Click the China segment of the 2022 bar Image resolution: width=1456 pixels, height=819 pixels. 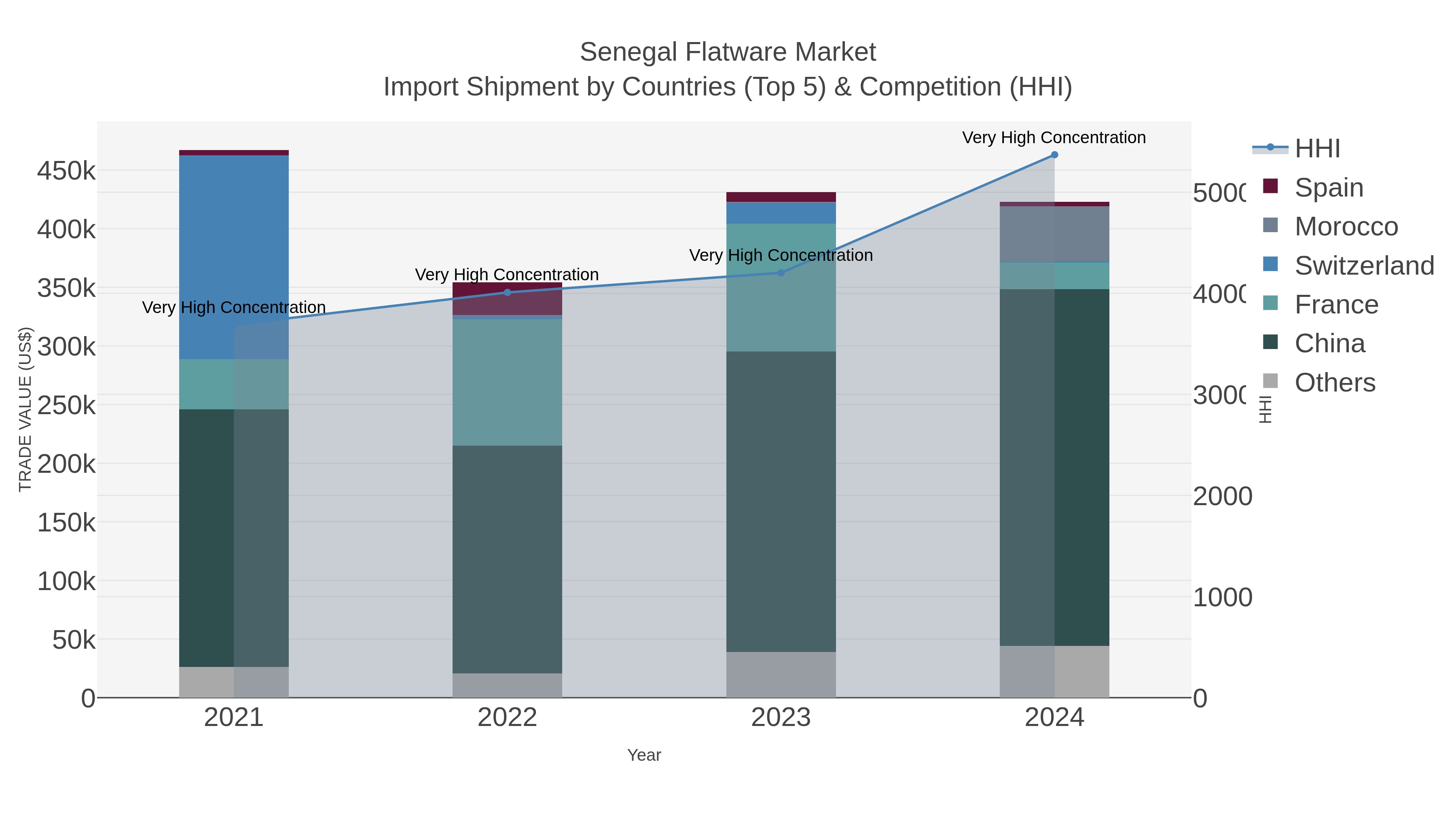(507, 560)
